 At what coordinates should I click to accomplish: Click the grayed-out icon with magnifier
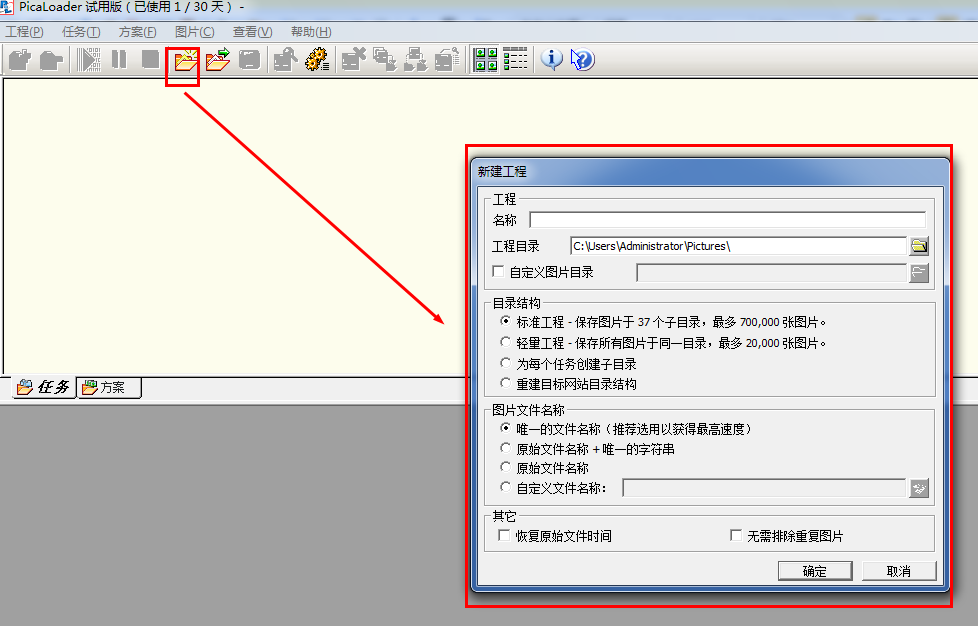pos(447,60)
